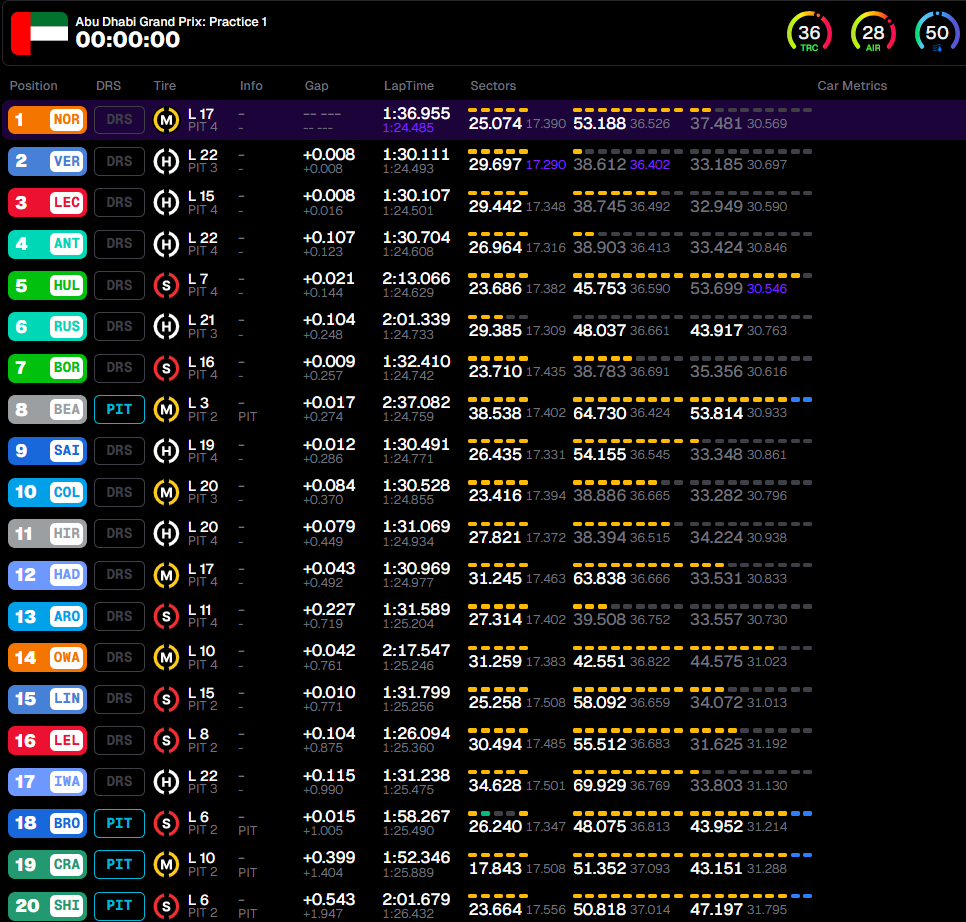Click OWA's medium tire icon
This screenshot has width=966, height=922.
coord(166,658)
